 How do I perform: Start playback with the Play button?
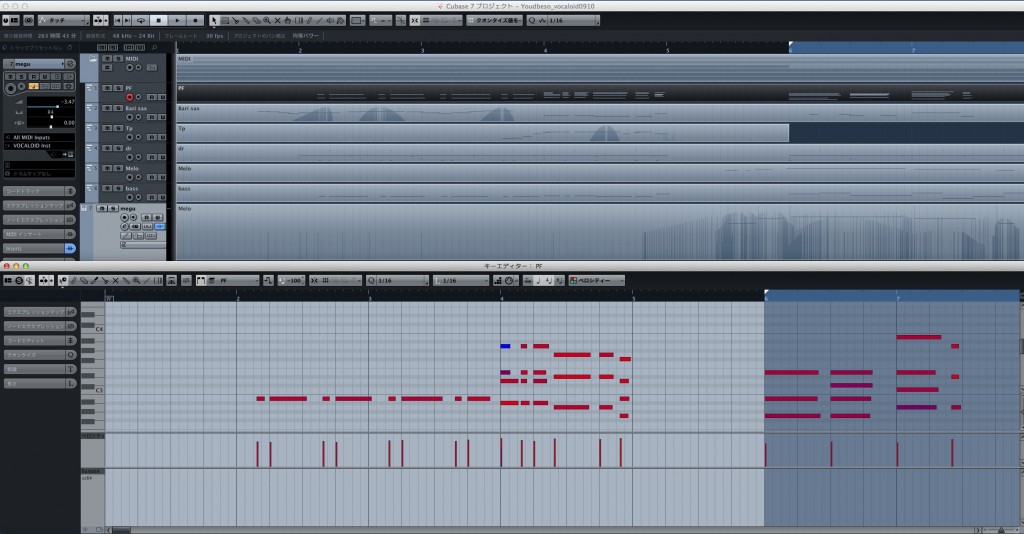pyautogui.click(x=177, y=20)
